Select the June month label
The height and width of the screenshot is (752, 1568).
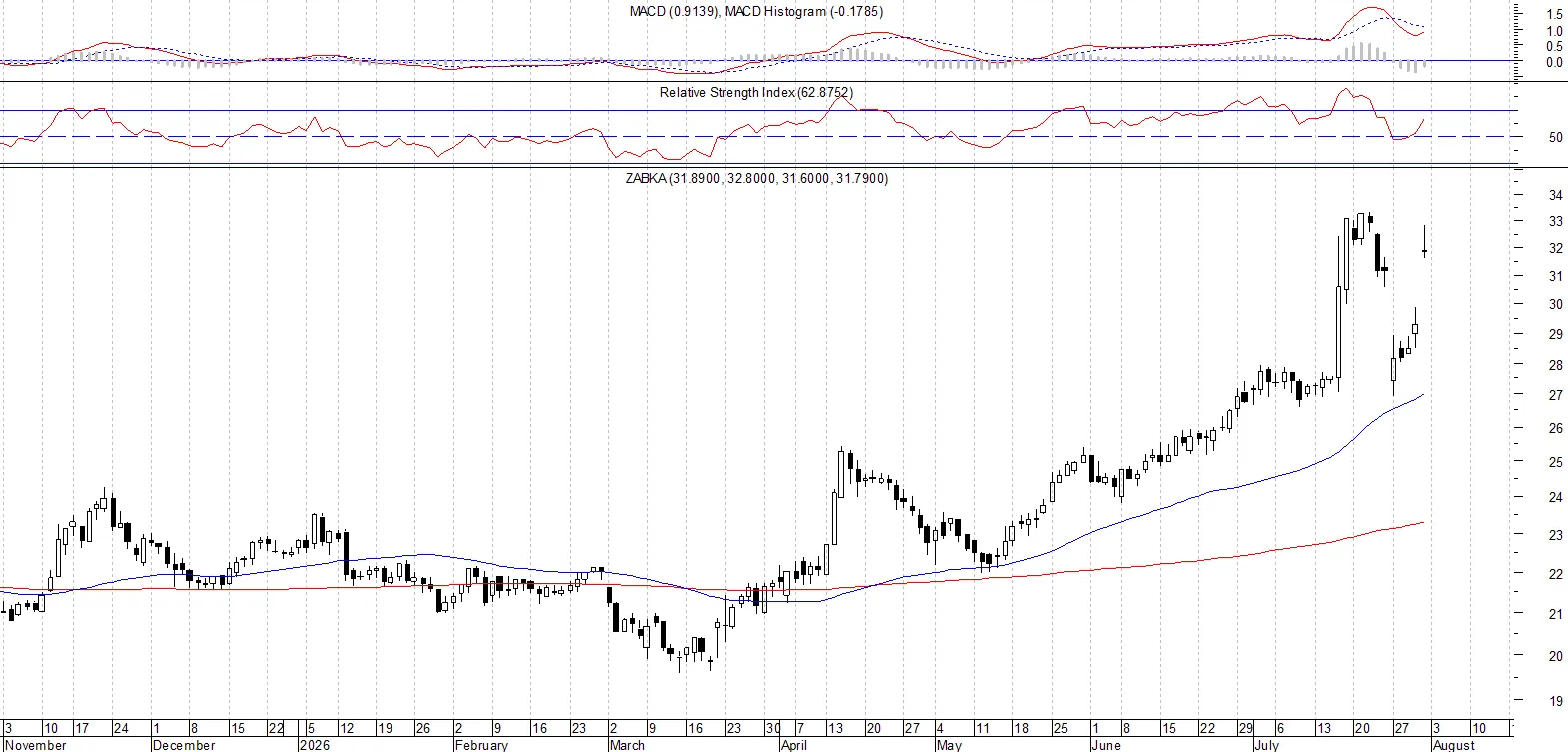1106,745
